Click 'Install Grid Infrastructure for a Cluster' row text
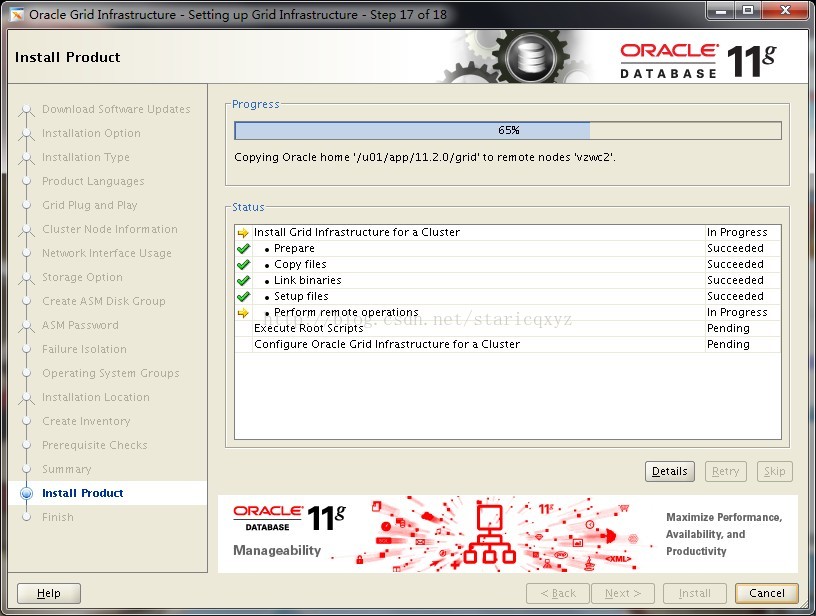816x616 pixels. (x=356, y=232)
